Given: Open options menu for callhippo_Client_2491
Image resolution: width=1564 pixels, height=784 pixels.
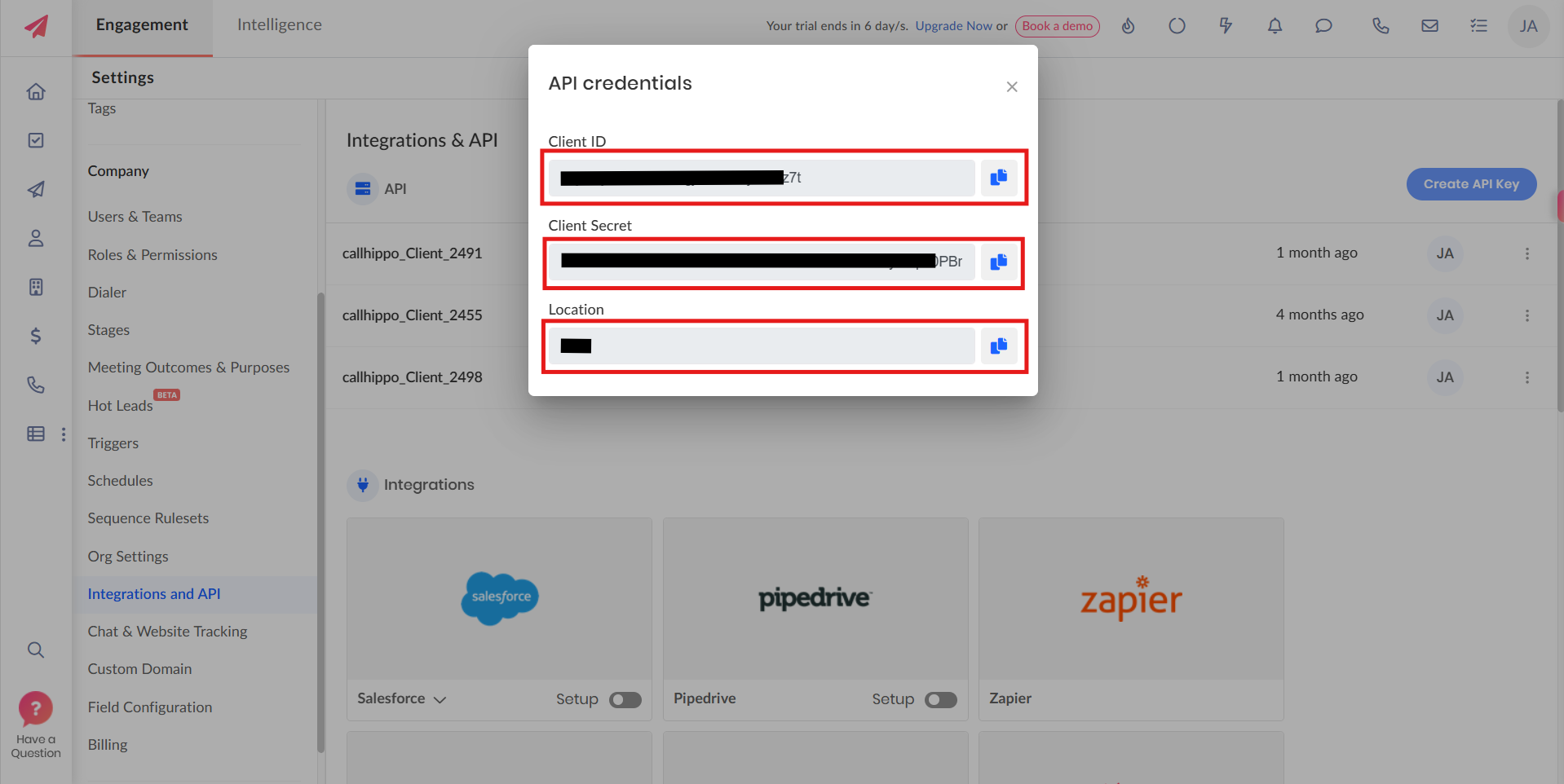Looking at the screenshot, I should pos(1526,253).
